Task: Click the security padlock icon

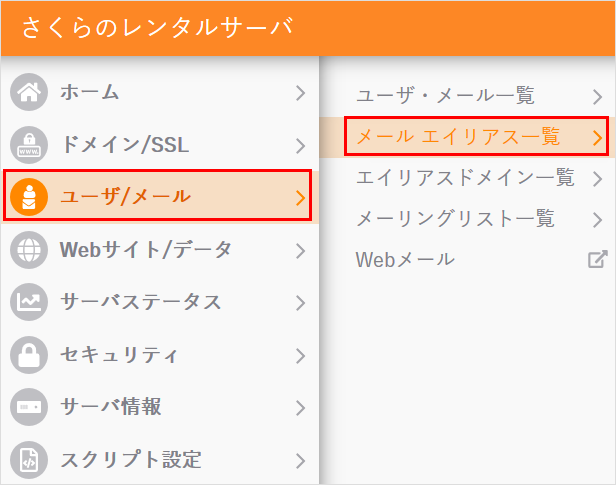Action: [x=29, y=355]
